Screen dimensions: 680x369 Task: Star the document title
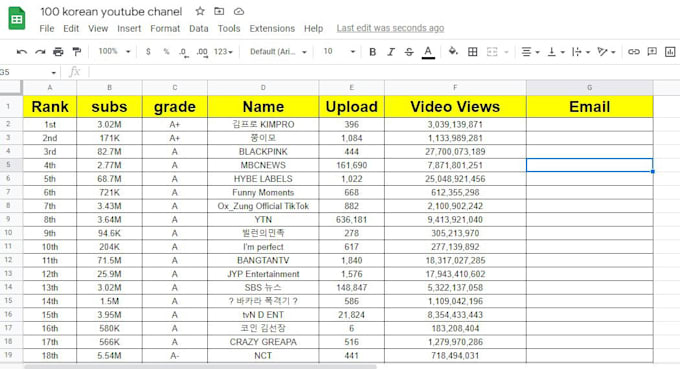pyautogui.click(x=199, y=11)
